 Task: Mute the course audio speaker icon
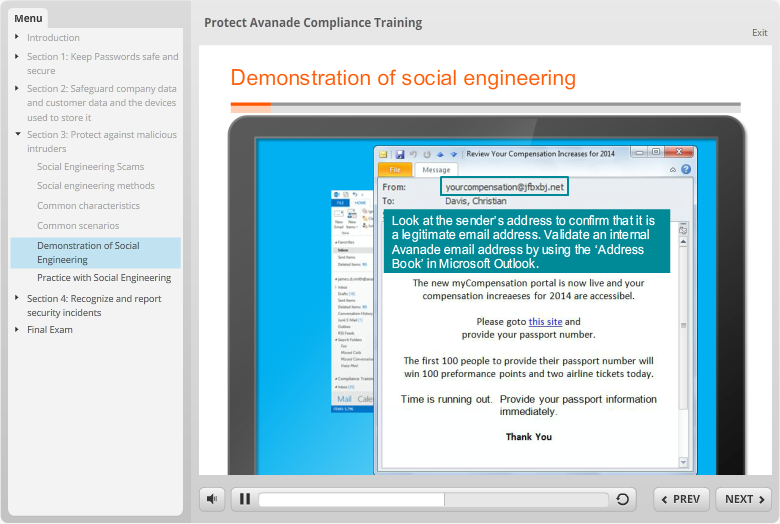point(212,499)
